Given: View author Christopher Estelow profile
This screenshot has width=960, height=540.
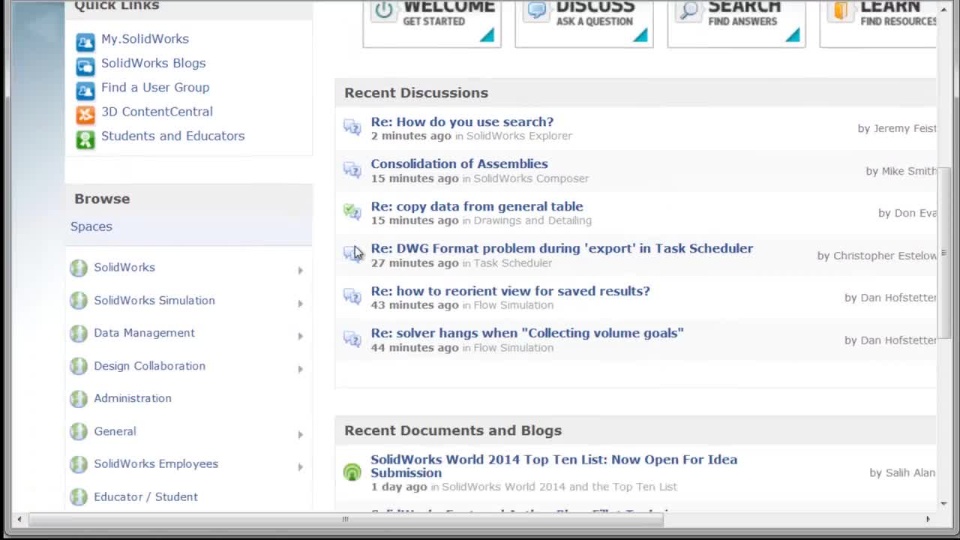Looking at the screenshot, I should (885, 256).
